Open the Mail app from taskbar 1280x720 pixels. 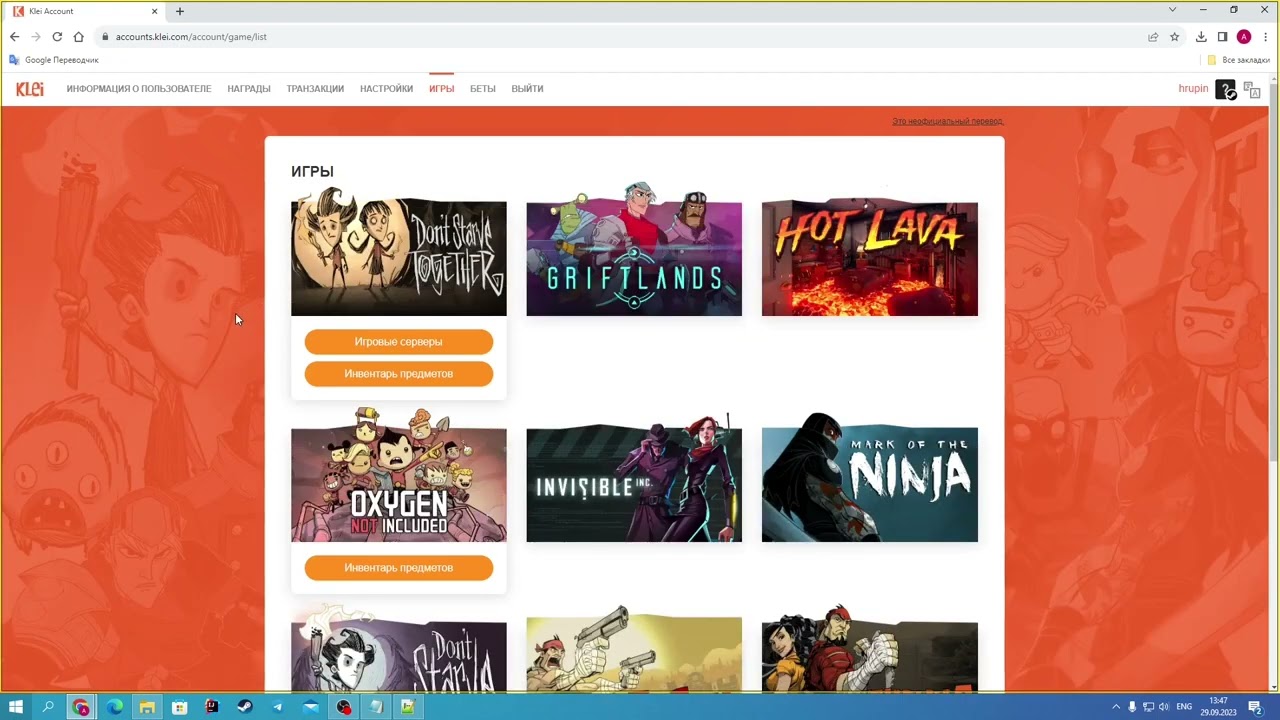(310, 707)
